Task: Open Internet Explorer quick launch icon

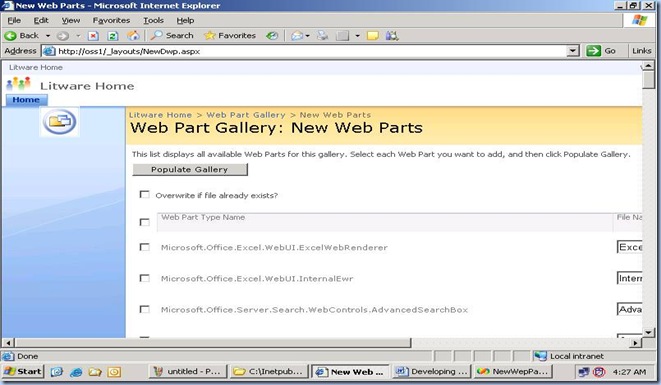Action: pos(76,372)
